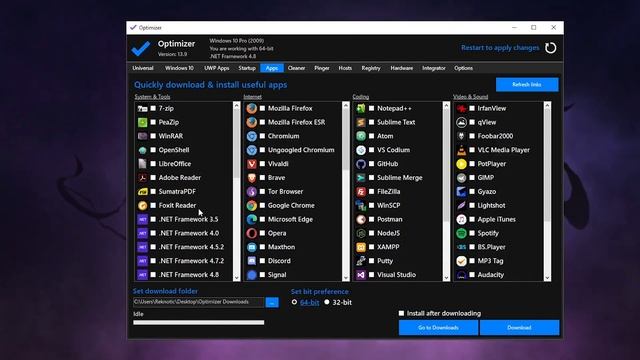Open the Options tab
This screenshot has height=360, width=640.
[463, 68]
